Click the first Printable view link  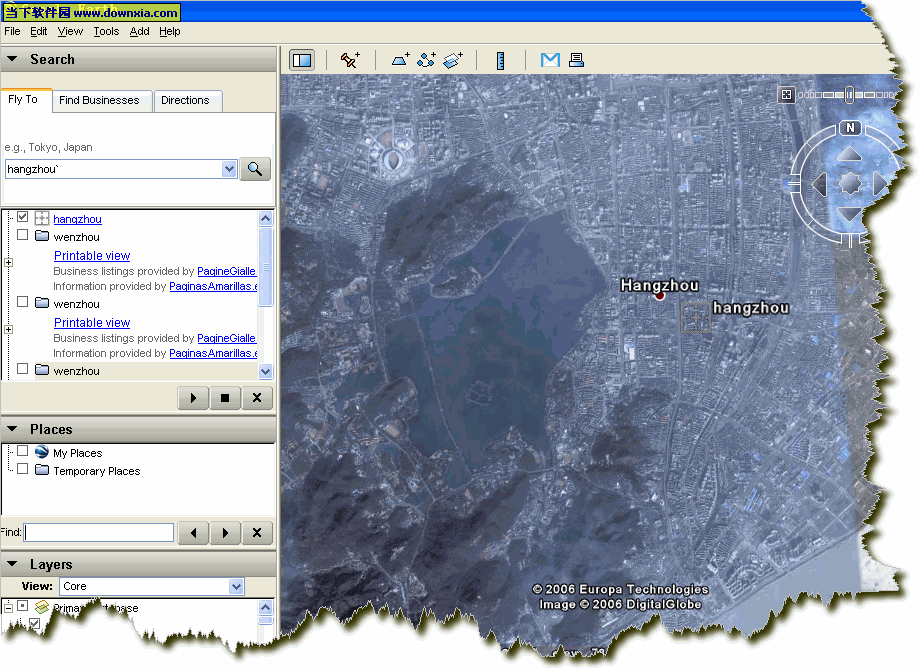(92, 256)
